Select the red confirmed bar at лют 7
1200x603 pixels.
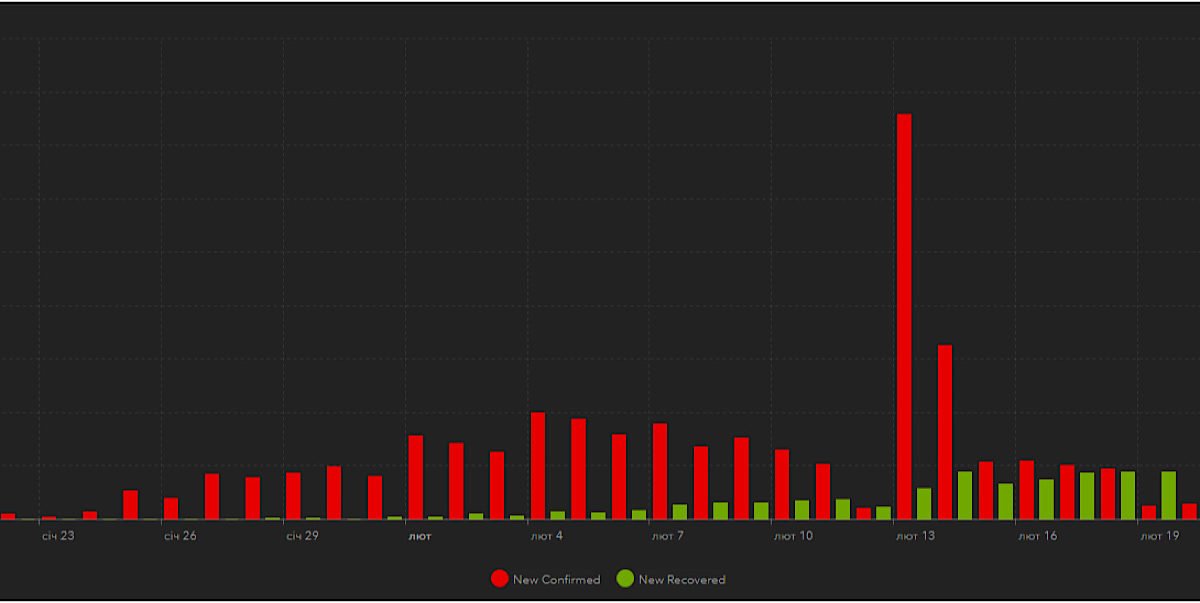[x=660, y=471]
